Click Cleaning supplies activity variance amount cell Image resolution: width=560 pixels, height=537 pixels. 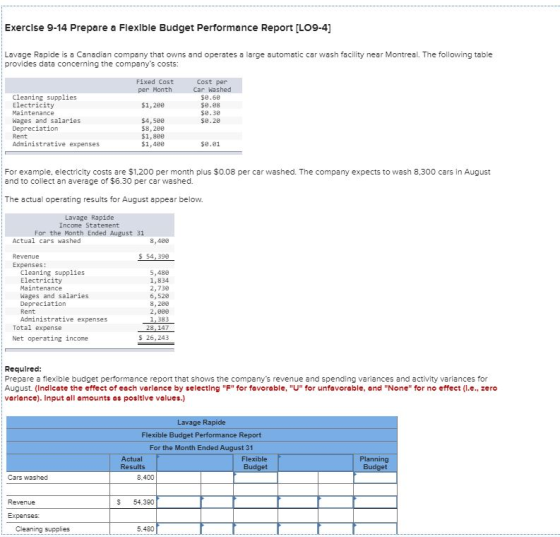point(298,529)
